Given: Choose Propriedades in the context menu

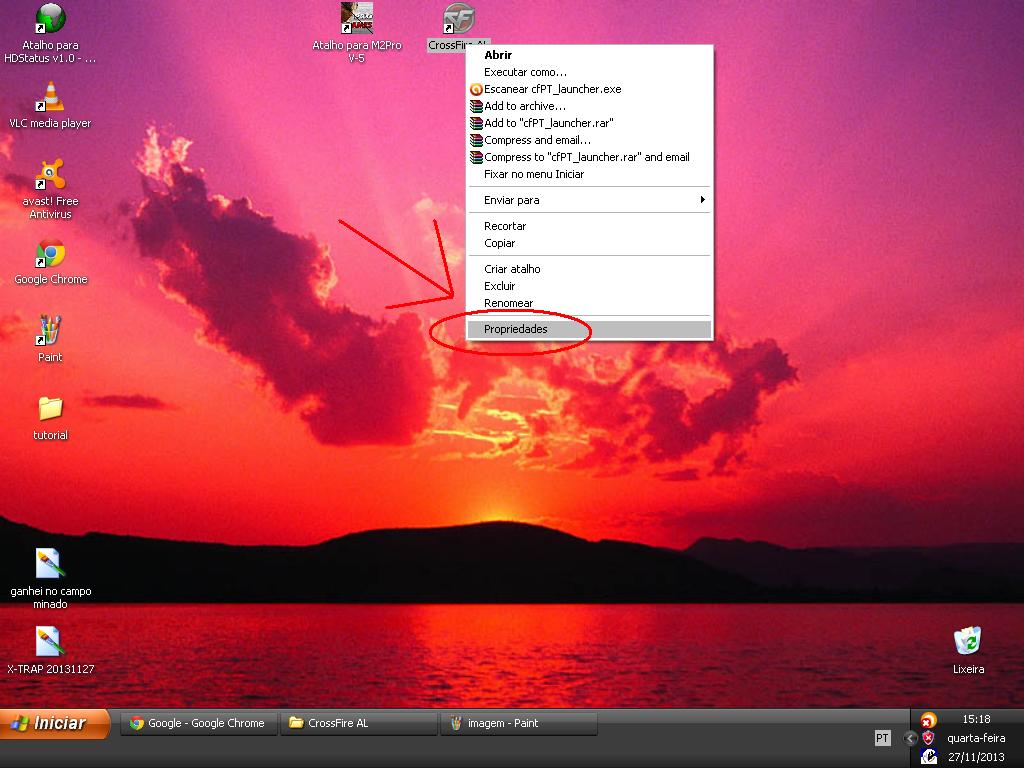Looking at the screenshot, I should pos(516,329).
